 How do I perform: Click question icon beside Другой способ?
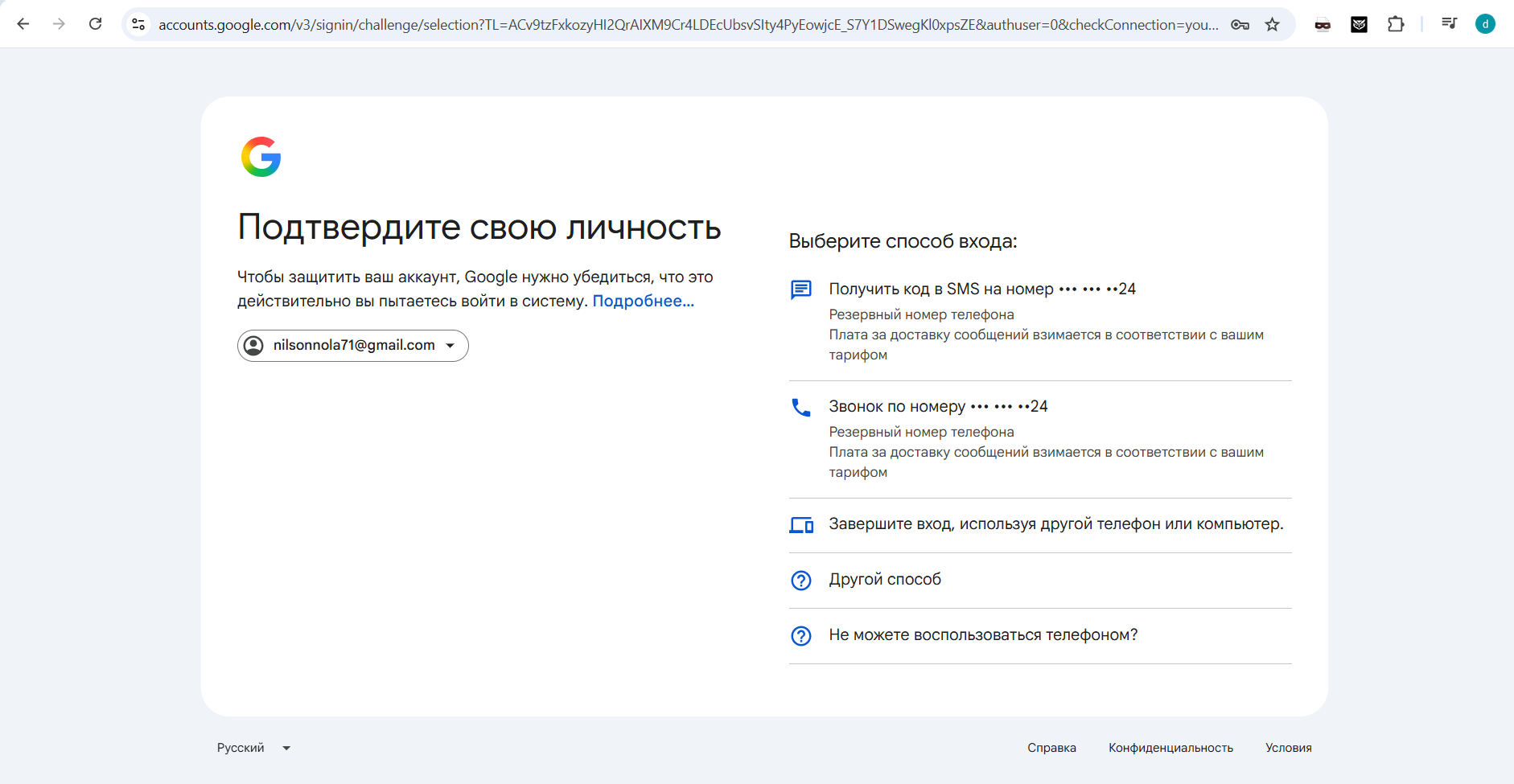click(x=801, y=580)
